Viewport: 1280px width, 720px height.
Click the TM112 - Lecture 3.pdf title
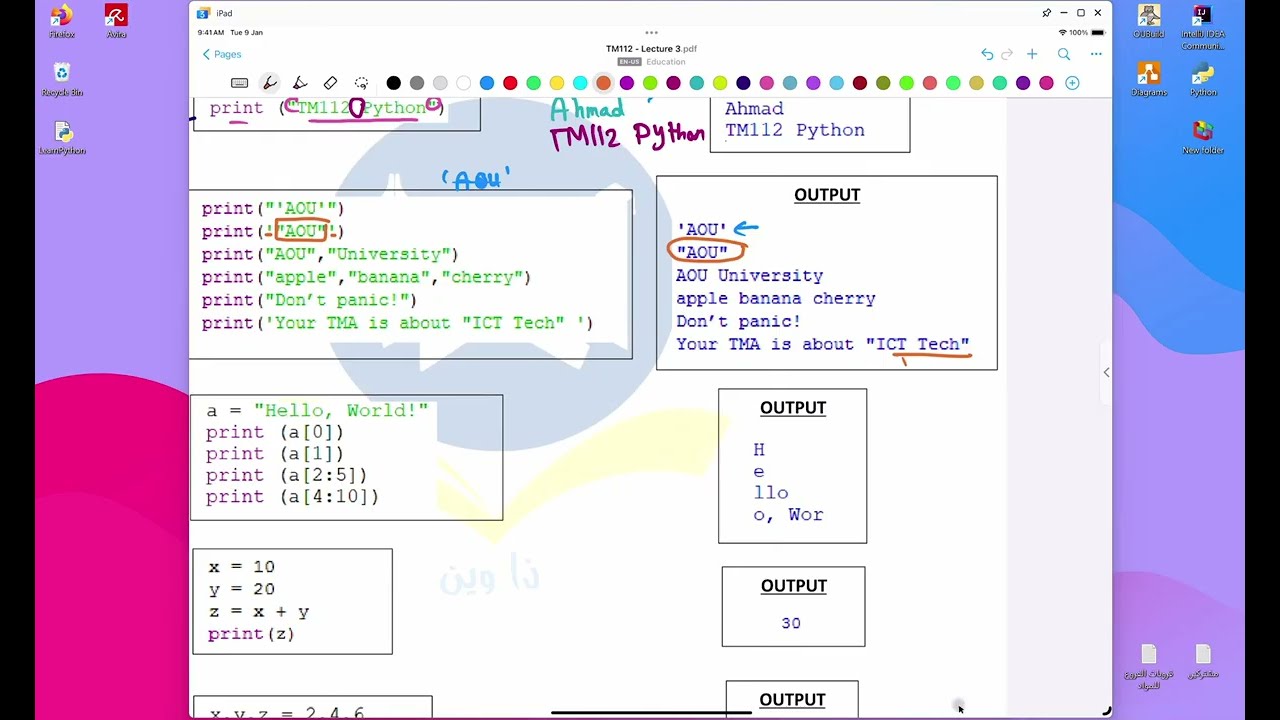(651, 49)
